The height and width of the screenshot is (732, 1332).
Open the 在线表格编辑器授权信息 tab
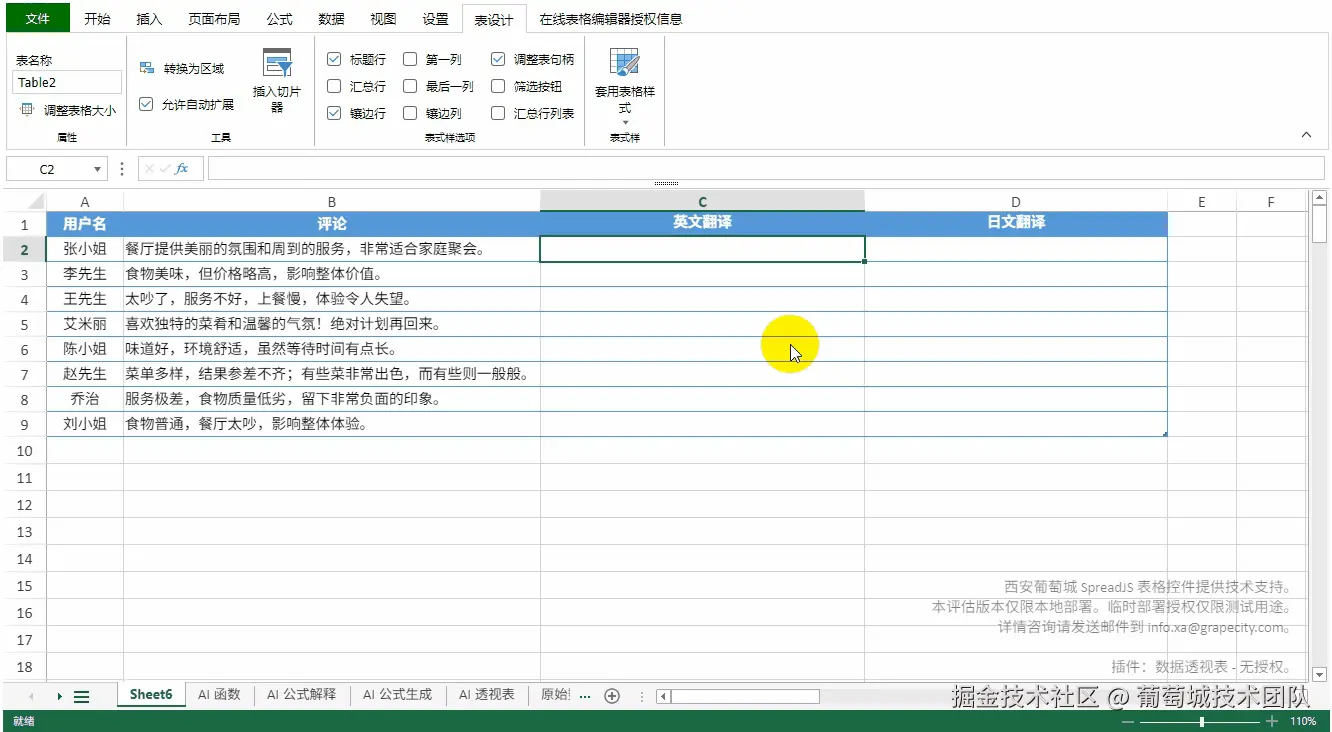[611, 19]
